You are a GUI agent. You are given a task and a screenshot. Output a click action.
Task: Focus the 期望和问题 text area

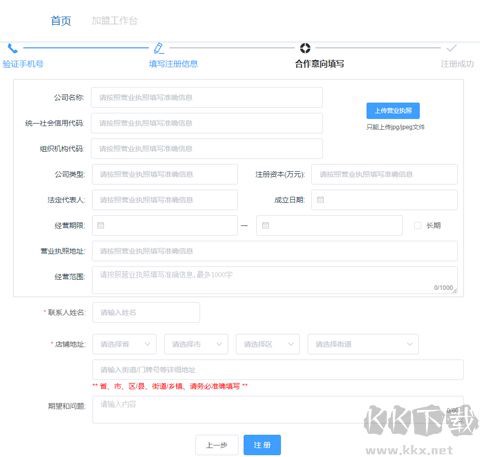pos(278,410)
